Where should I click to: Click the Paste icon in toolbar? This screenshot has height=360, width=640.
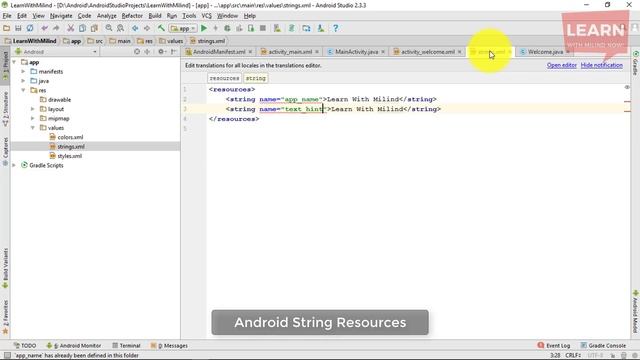(94, 28)
